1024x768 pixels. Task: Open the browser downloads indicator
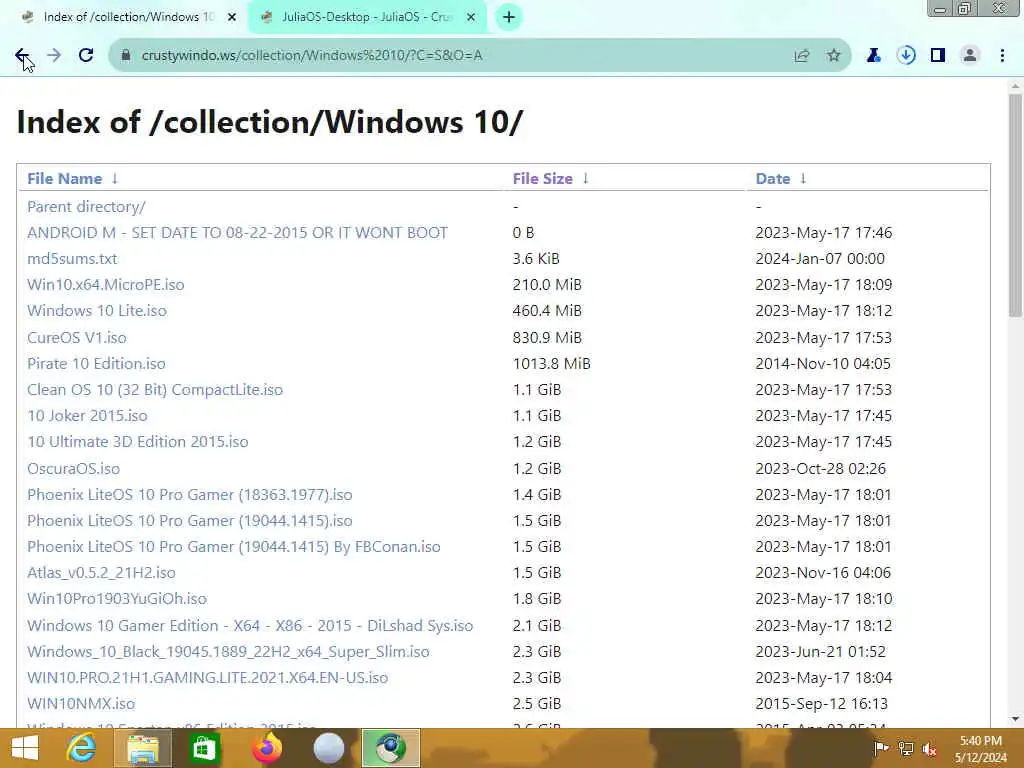[x=906, y=56]
